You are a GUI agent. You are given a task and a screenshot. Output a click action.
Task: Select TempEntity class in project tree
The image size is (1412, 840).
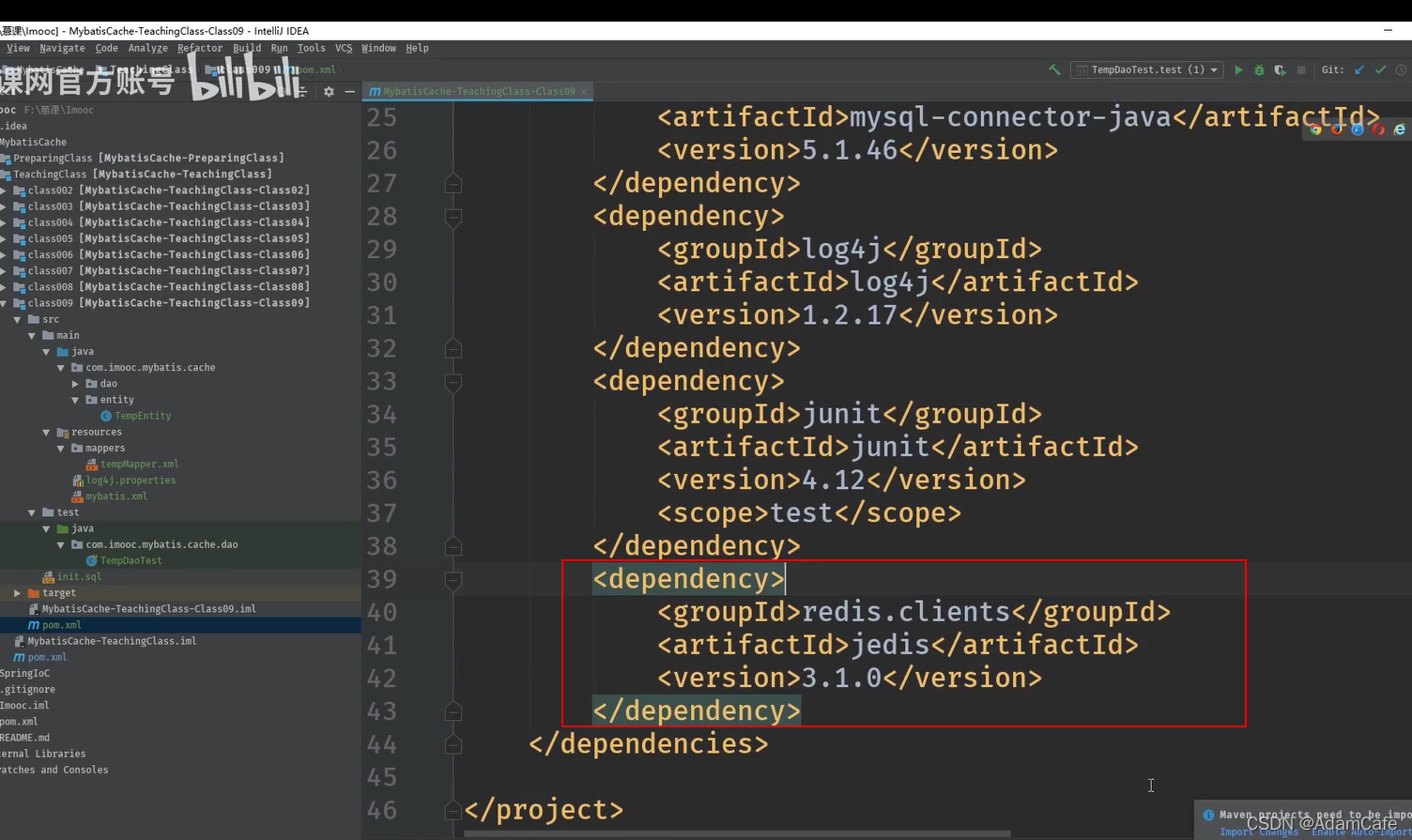click(143, 416)
